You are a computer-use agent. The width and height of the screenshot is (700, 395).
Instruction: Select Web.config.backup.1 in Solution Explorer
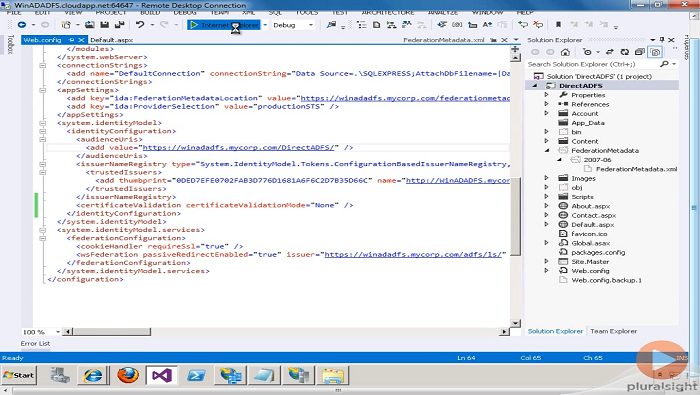click(x=606, y=280)
